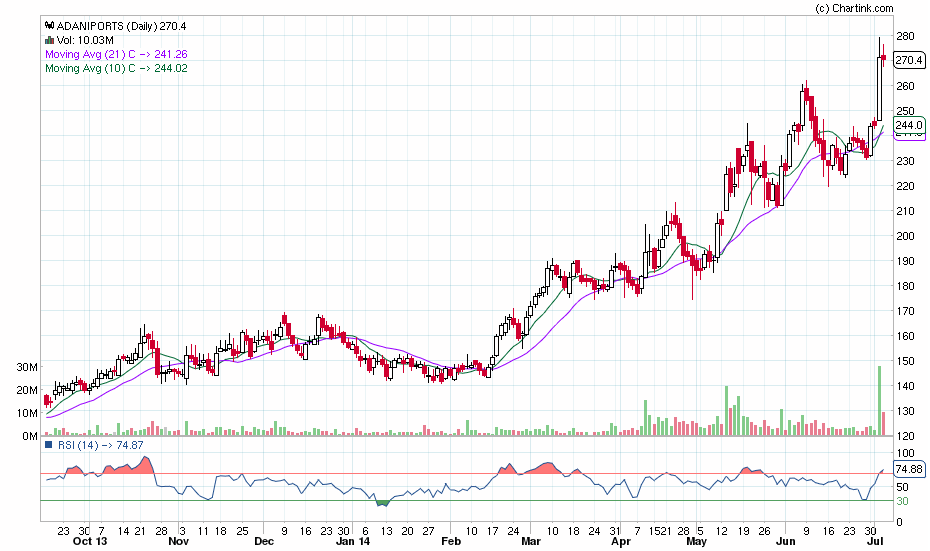
Task: Click the May month label
Action: [x=696, y=541]
